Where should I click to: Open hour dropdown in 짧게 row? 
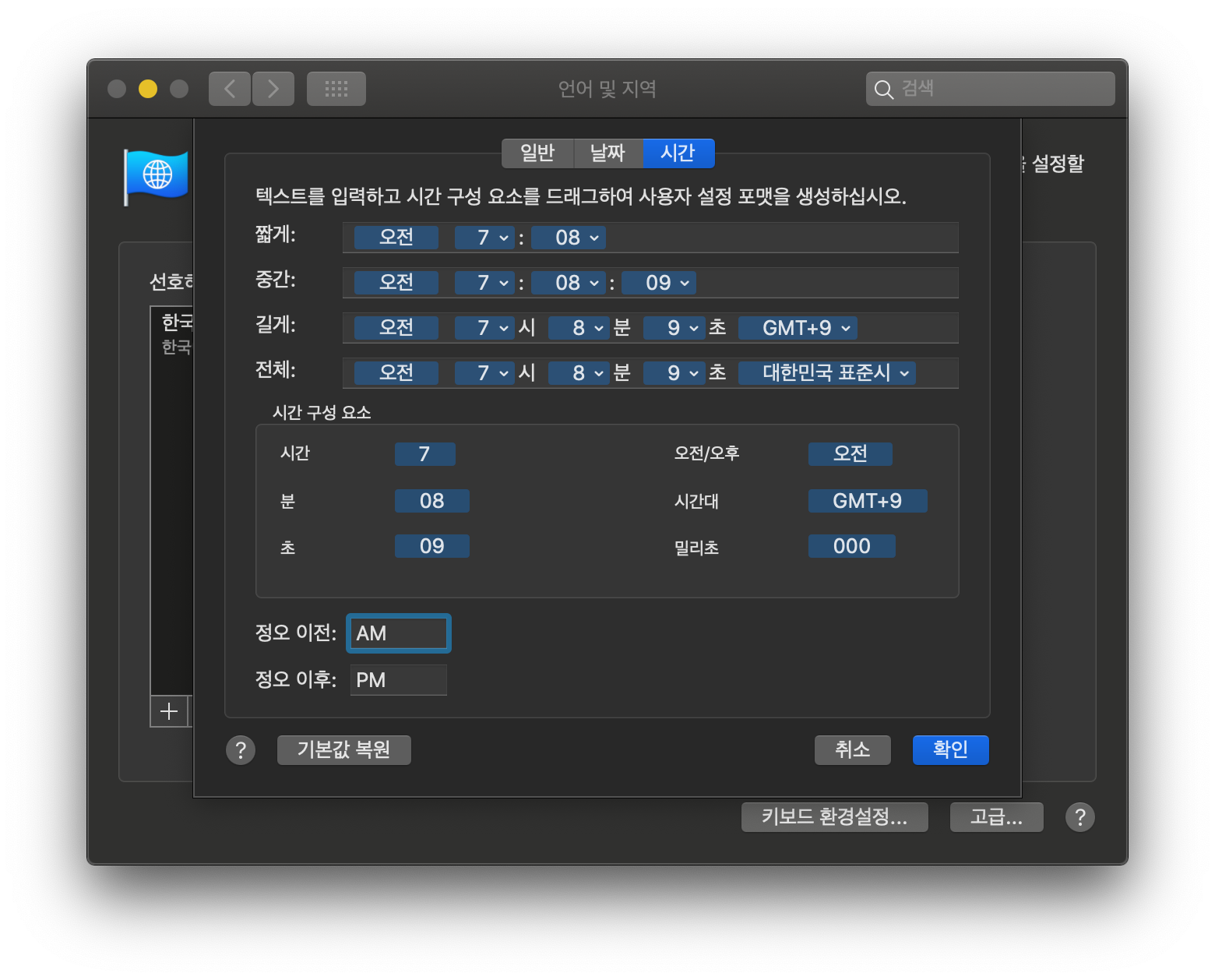(484, 238)
